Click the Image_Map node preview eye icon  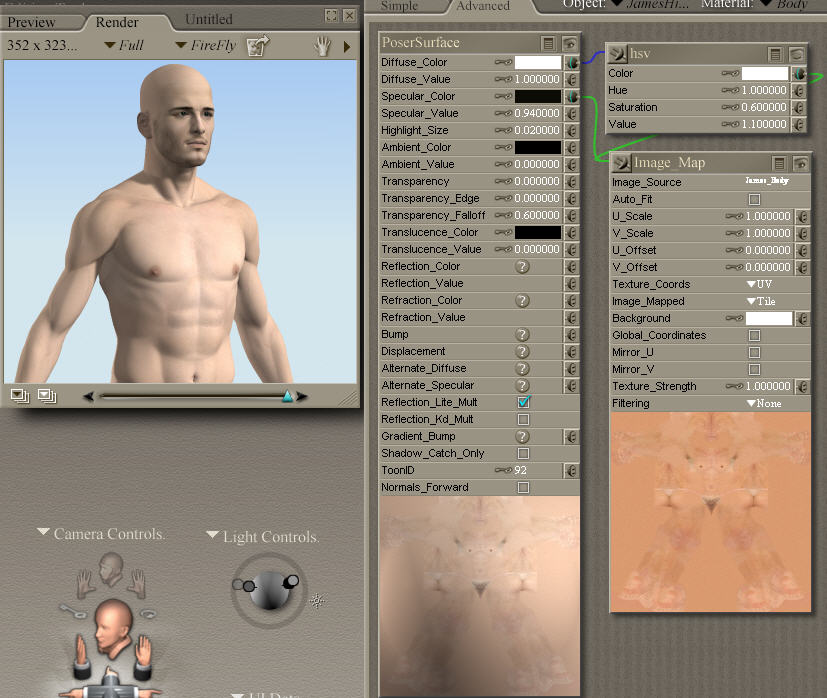coord(799,163)
